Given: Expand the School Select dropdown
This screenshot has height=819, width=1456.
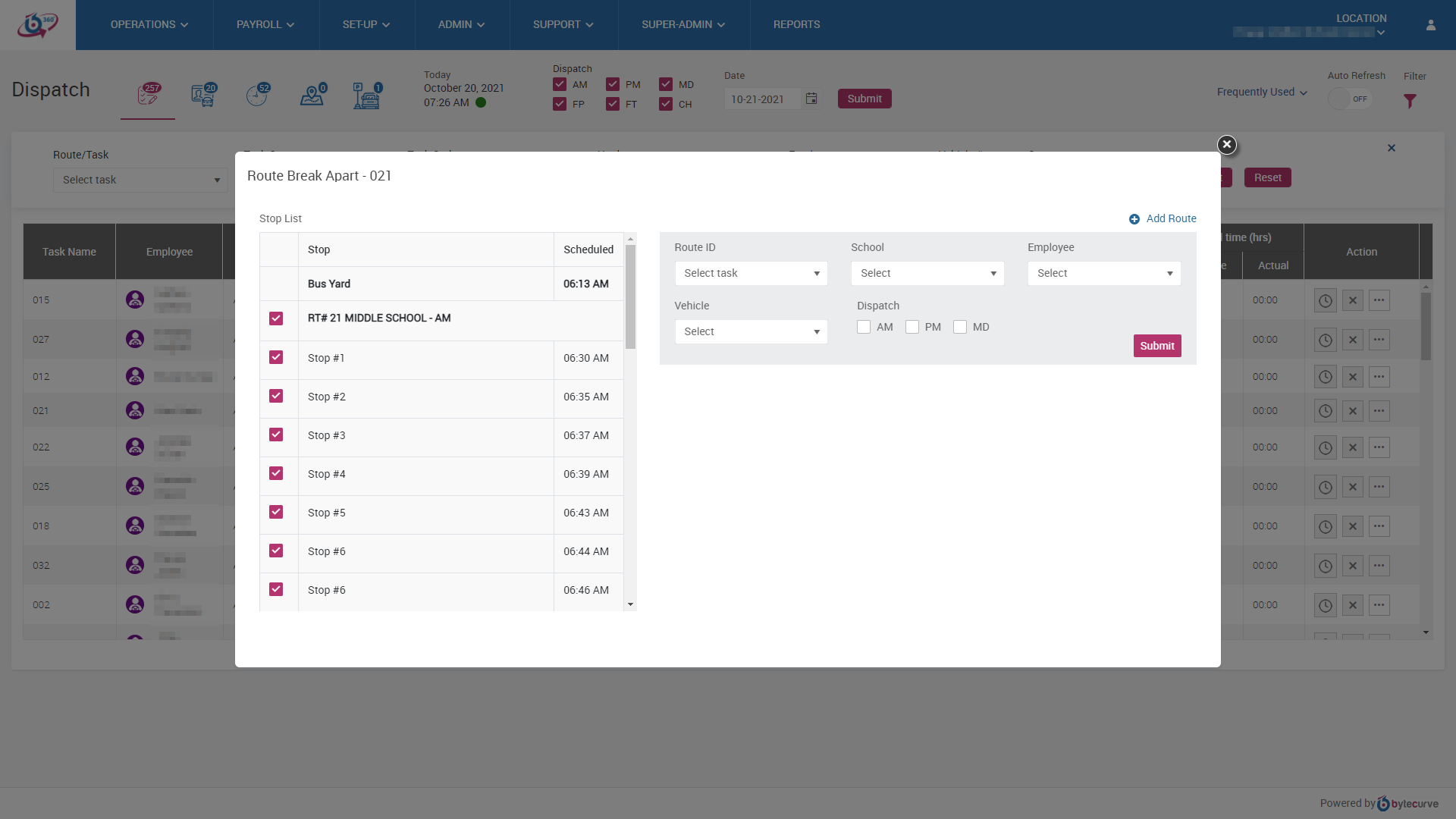Looking at the screenshot, I should pos(927,273).
